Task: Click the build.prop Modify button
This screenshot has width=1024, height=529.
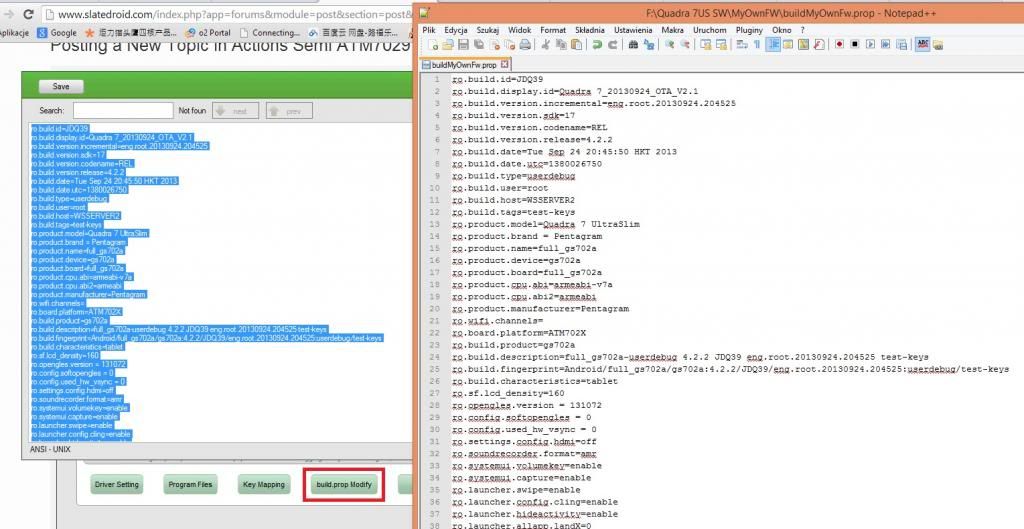Action: point(344,485)
